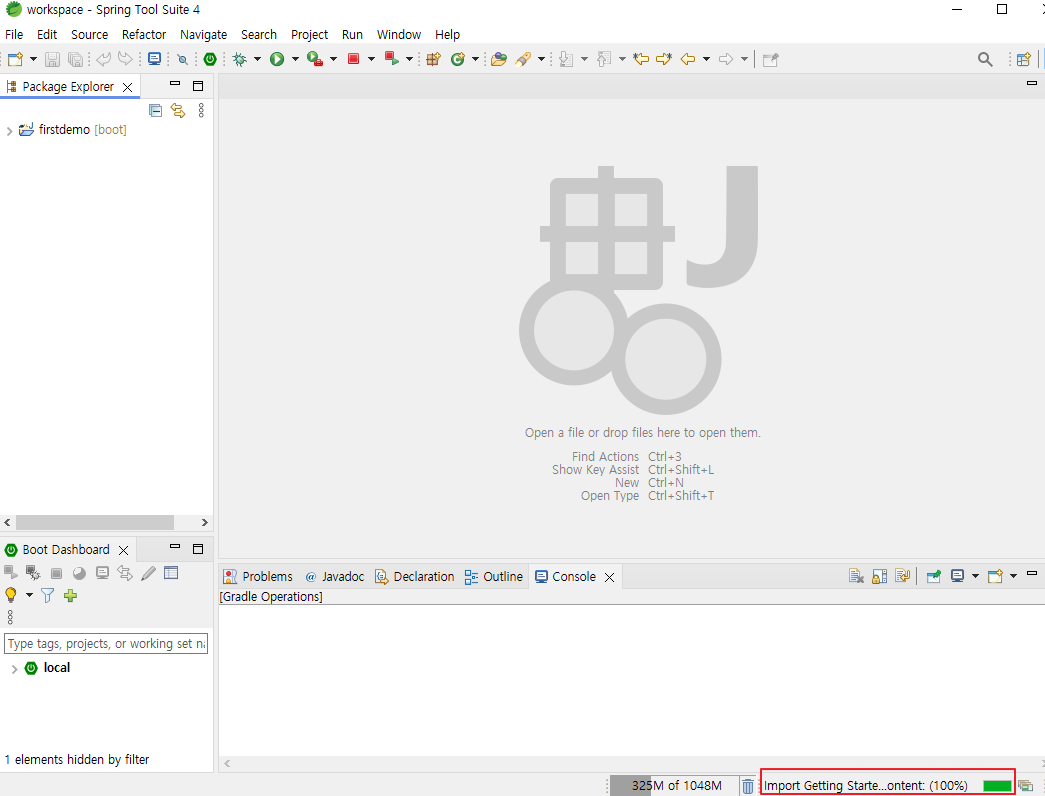
Task: Click the Next Annotation icon
Action: 566,59
